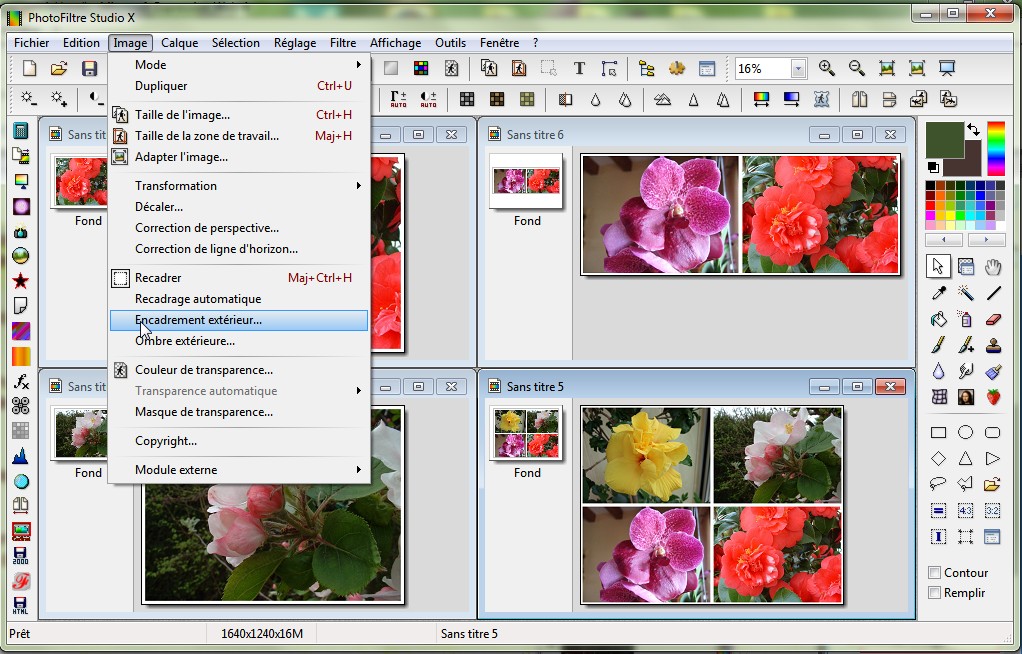Click the zoom in magnifier
1022x654 pixels.
(x=826, y=68)
